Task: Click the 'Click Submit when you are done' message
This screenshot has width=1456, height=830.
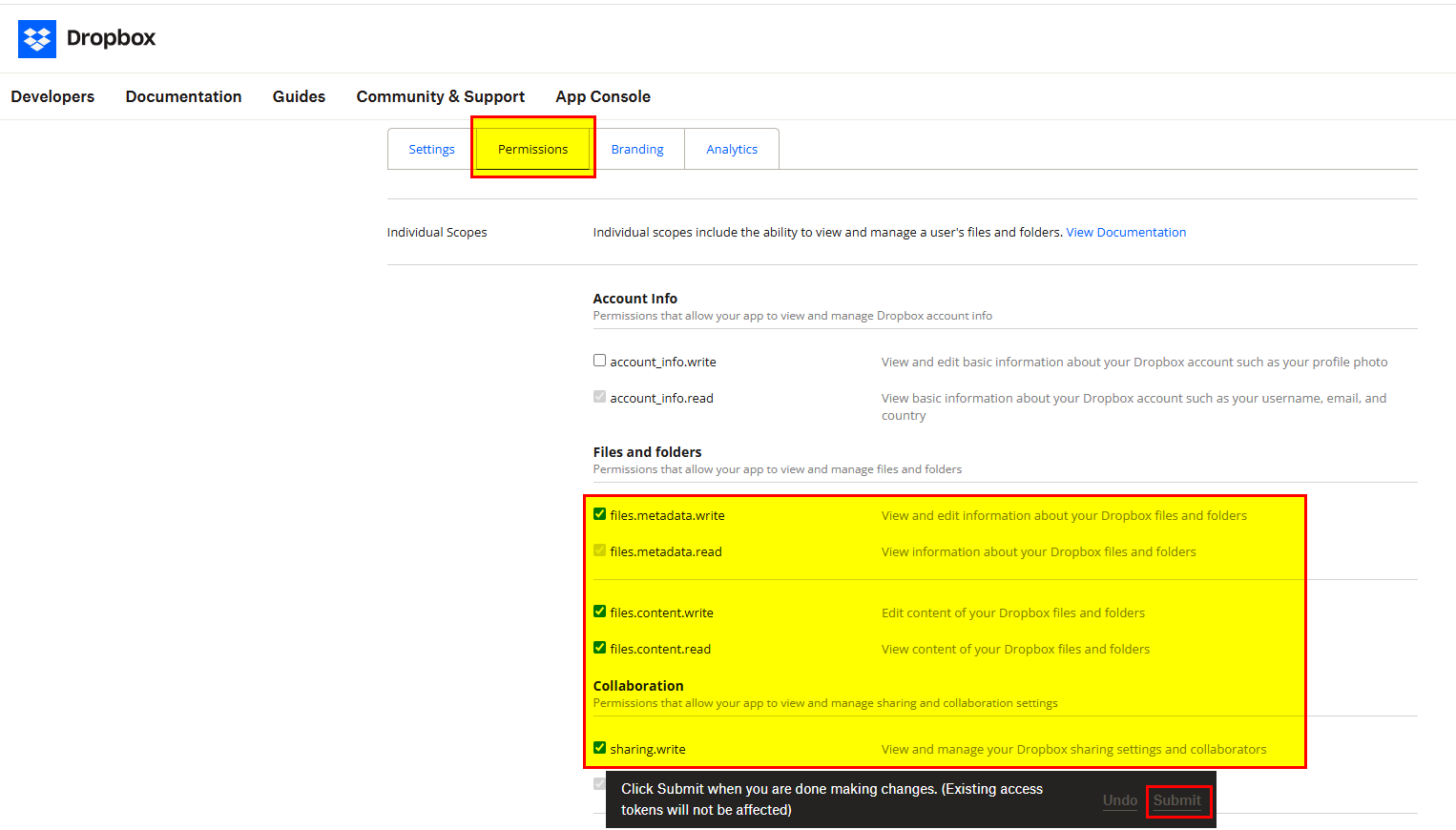Action: 832,799
